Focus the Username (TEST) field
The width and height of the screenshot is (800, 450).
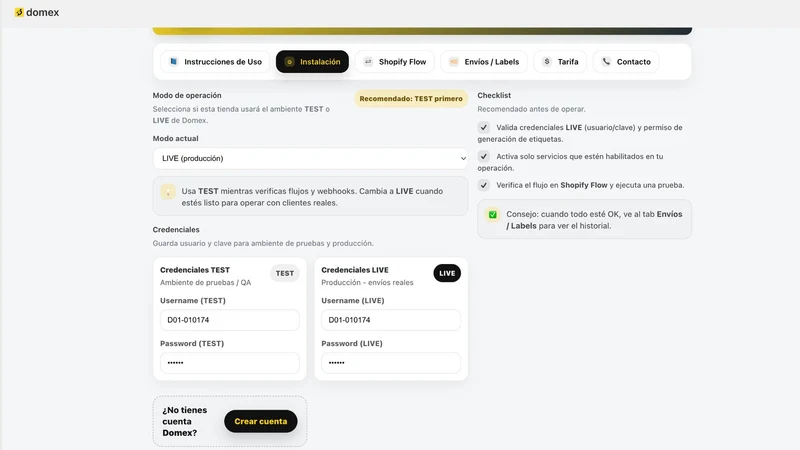pyautogui.click(x=230, y=320)
